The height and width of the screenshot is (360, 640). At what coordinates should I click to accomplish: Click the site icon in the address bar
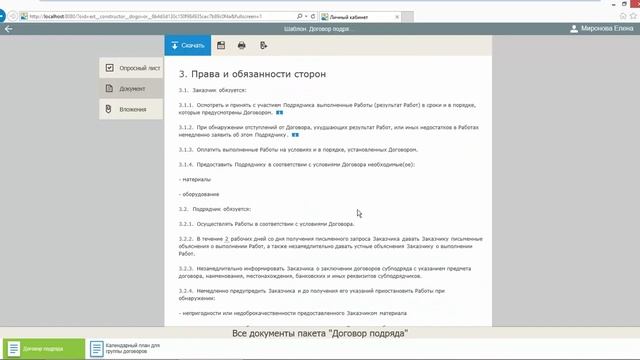click(x=24, y=16)
